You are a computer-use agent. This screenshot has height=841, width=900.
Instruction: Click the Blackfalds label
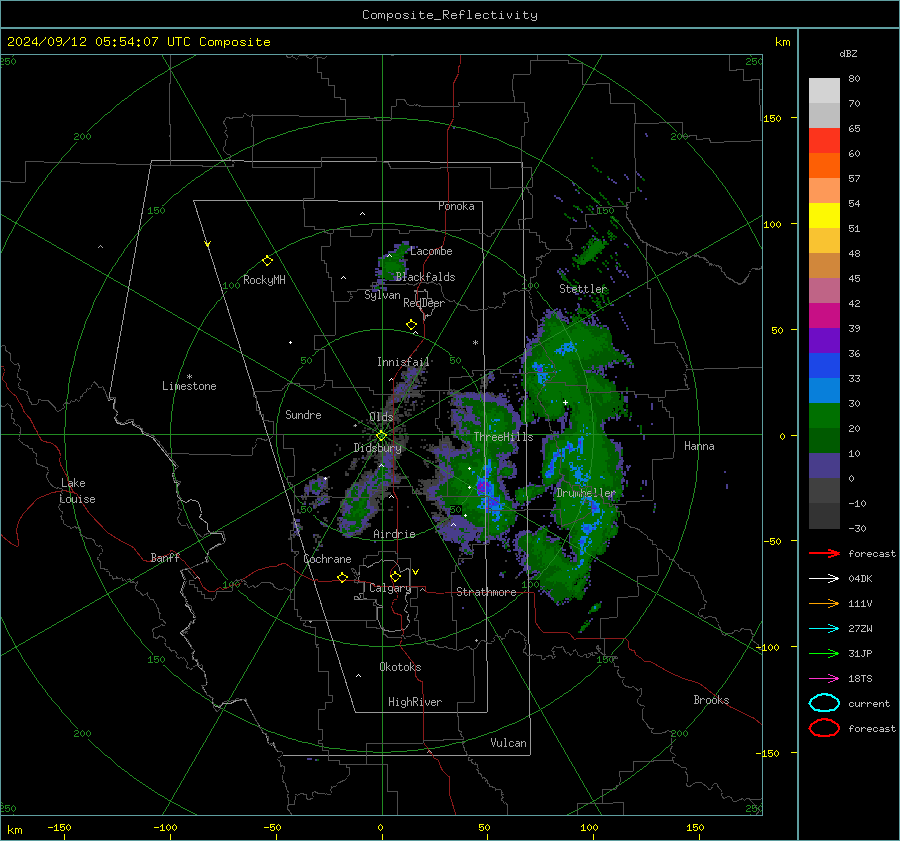point(425,277)
